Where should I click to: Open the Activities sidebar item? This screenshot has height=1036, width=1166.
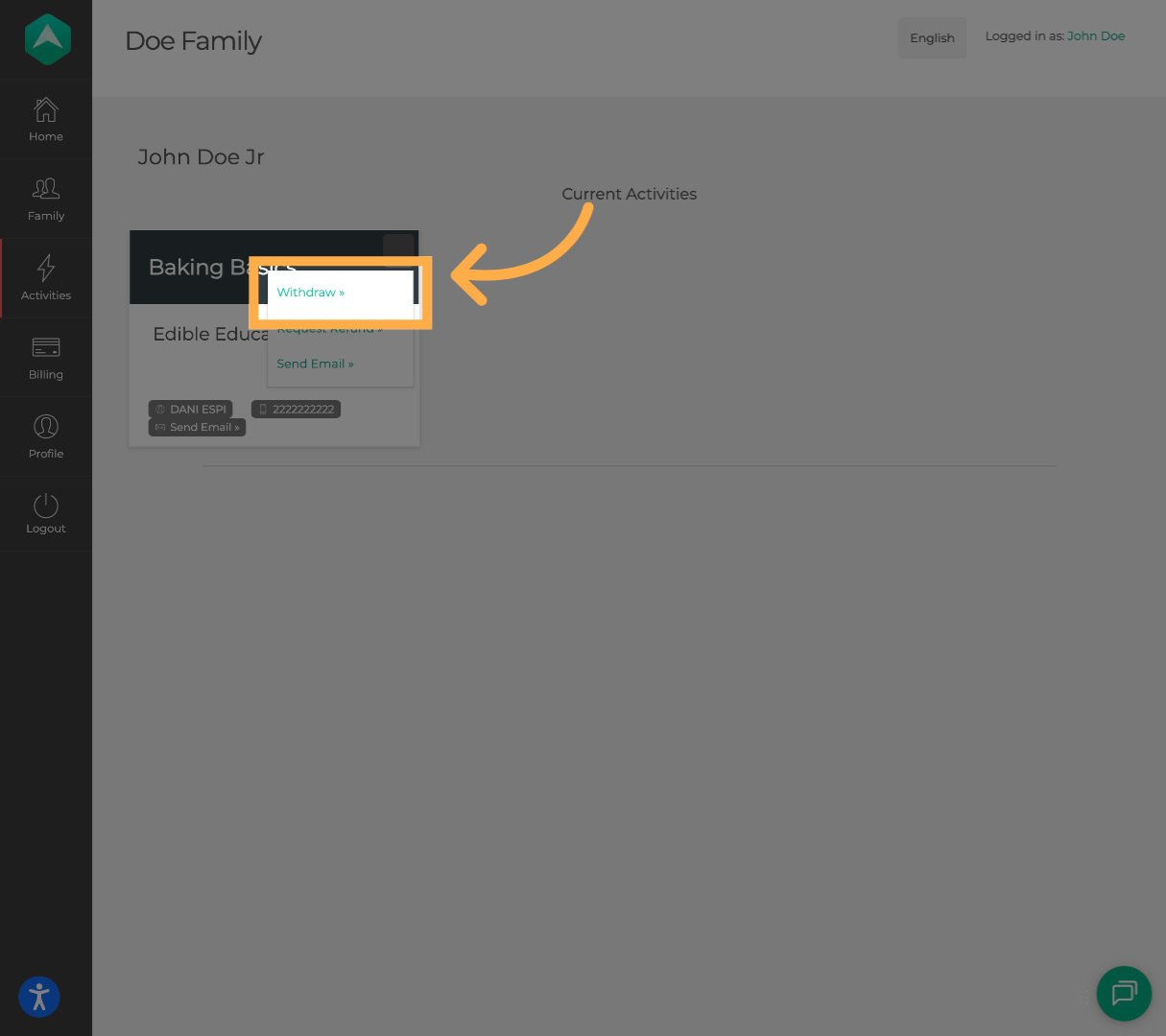(46, 278)
